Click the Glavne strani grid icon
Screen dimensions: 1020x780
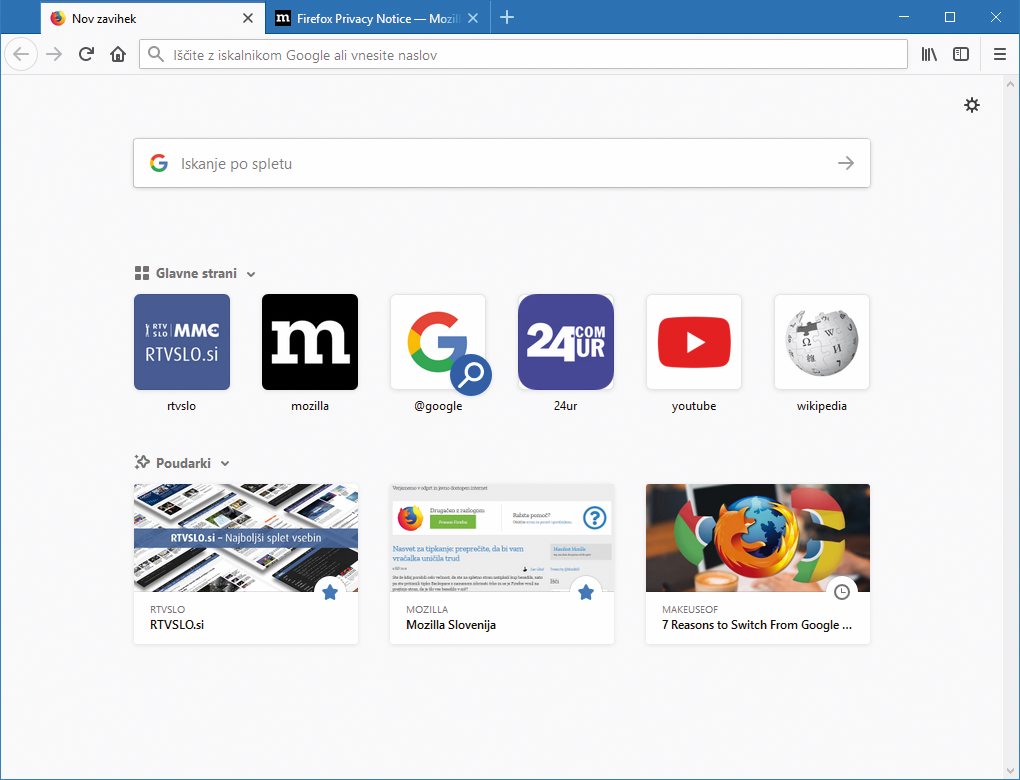pos(142,273)
